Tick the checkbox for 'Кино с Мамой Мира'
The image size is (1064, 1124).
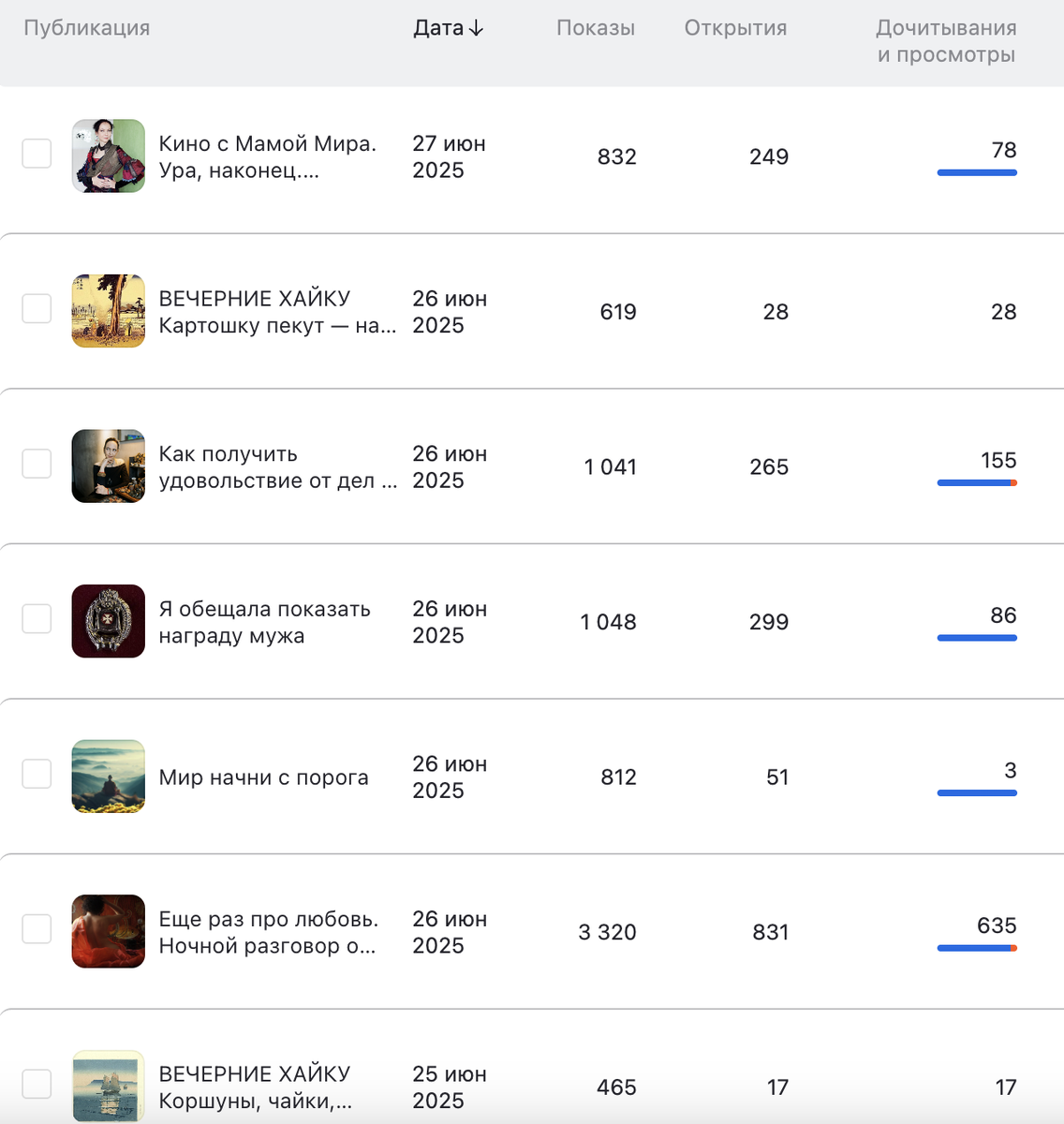[x=37, y=154]
